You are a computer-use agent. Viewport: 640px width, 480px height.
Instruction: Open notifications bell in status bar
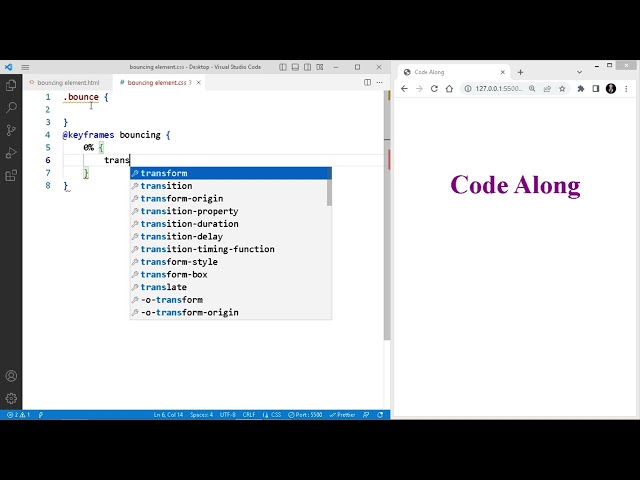380,415
